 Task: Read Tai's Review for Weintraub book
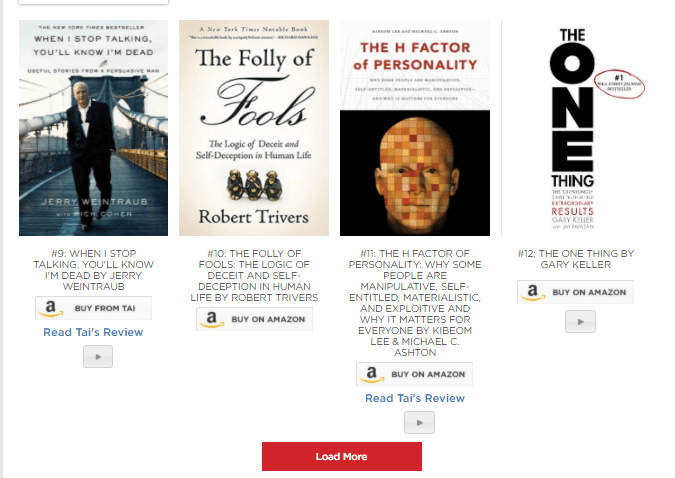click(x=93, y=332)
